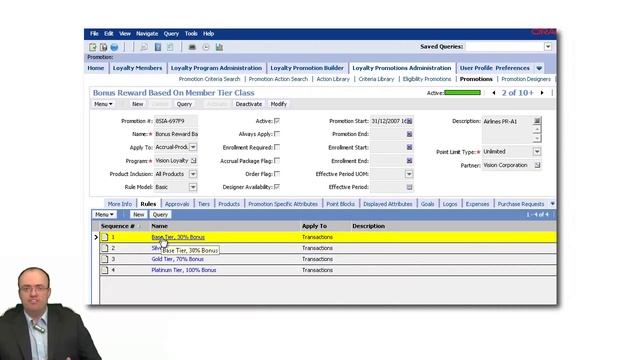The image size is (640, 360).
Task: Click the green Active status bar
Action: (x=462, y=93)
